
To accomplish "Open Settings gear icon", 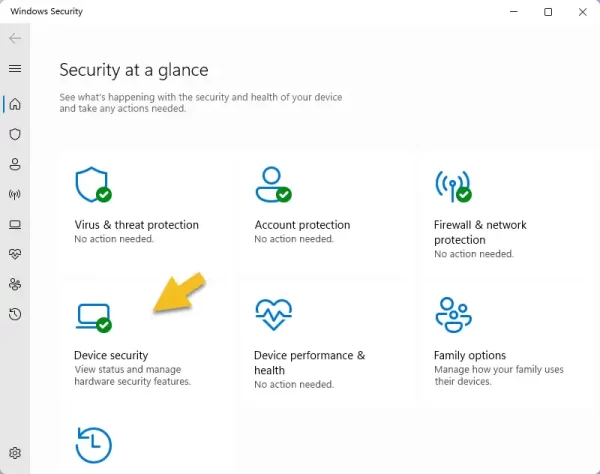I will click(15, 453).
